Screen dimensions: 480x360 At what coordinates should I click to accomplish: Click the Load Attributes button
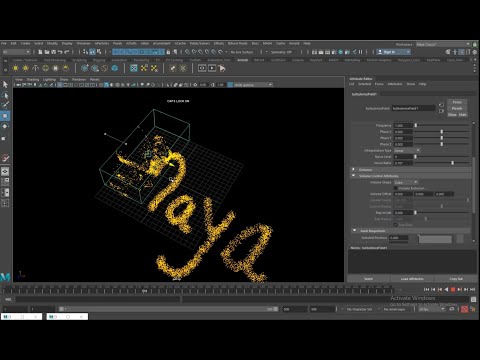[412, 279]
